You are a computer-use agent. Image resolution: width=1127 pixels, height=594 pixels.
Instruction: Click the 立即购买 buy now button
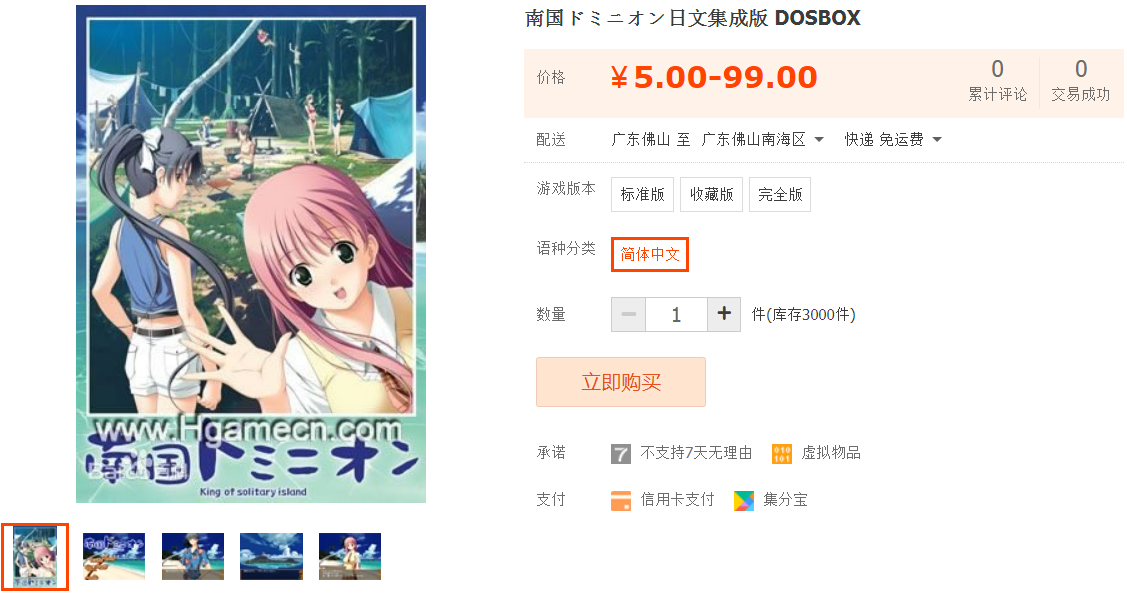tap(620, 382)
